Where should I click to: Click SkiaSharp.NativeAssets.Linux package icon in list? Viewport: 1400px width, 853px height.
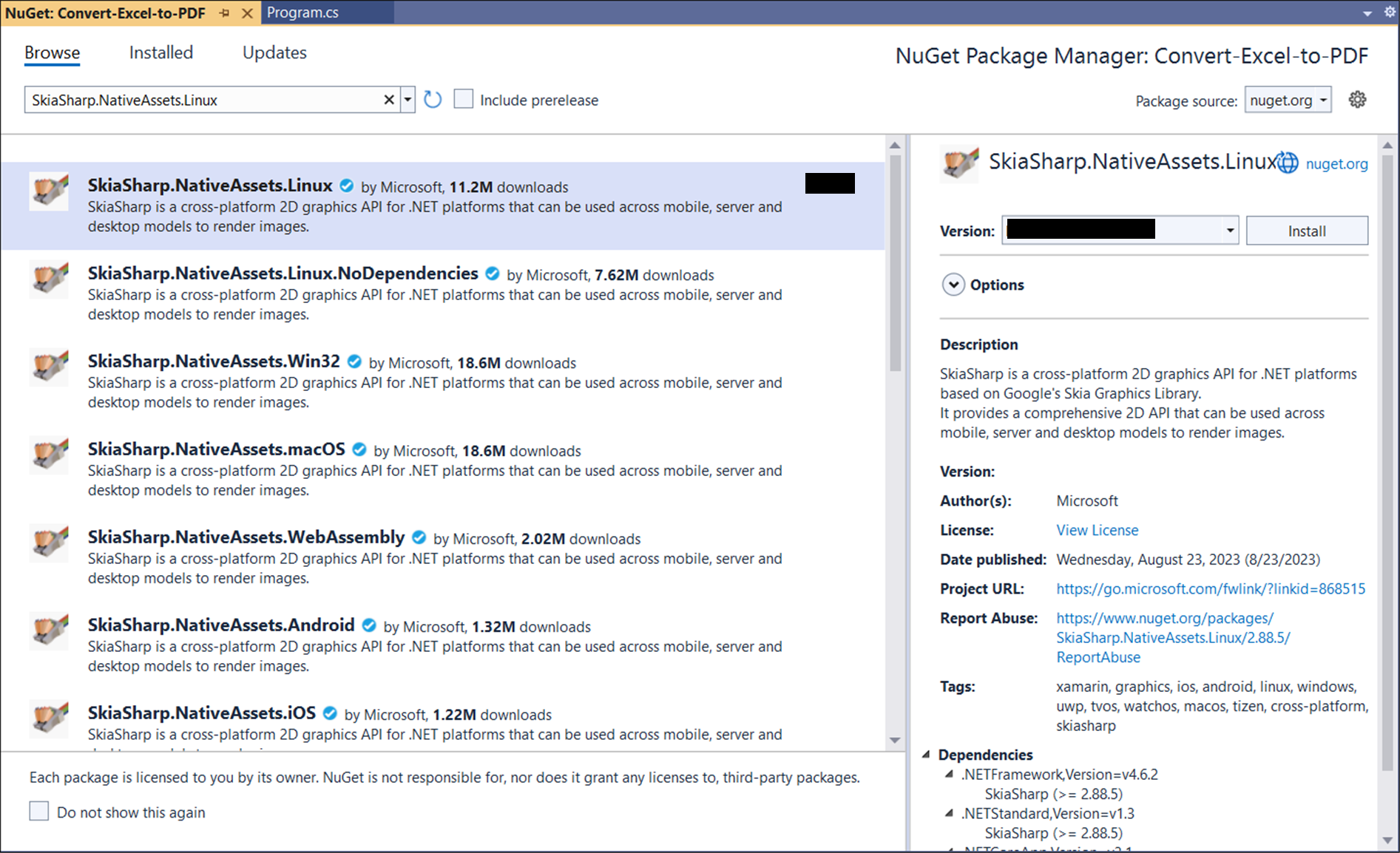[49, 191]
